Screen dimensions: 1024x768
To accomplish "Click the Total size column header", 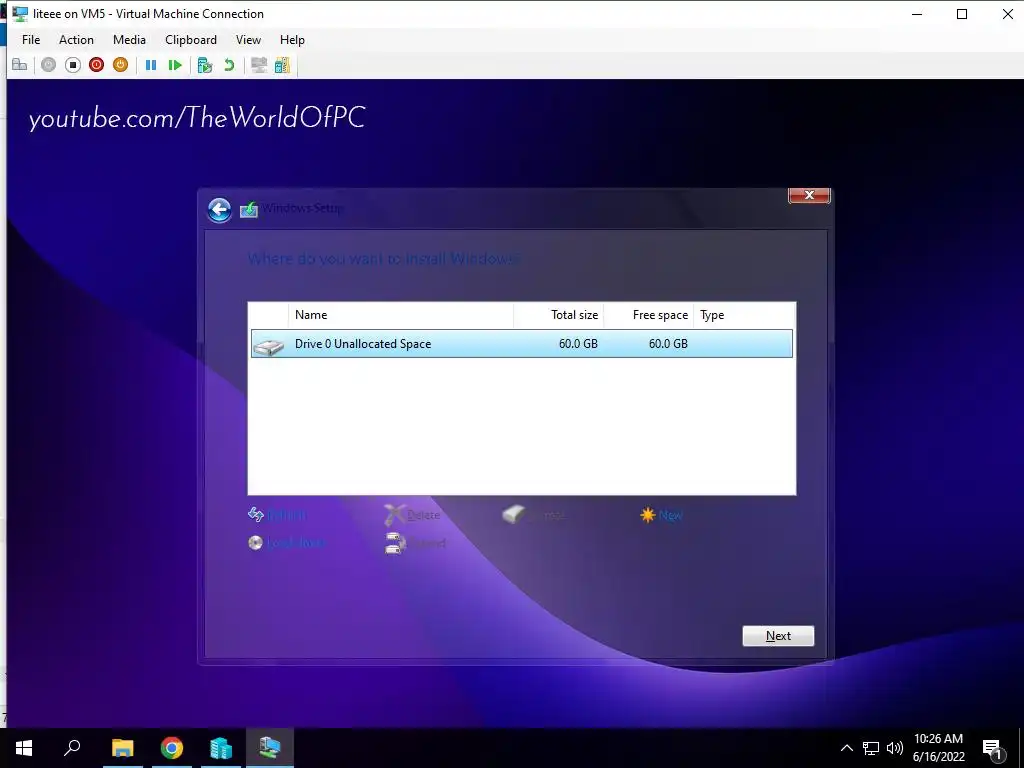I will pyautogui.click(x=558, y=315).
